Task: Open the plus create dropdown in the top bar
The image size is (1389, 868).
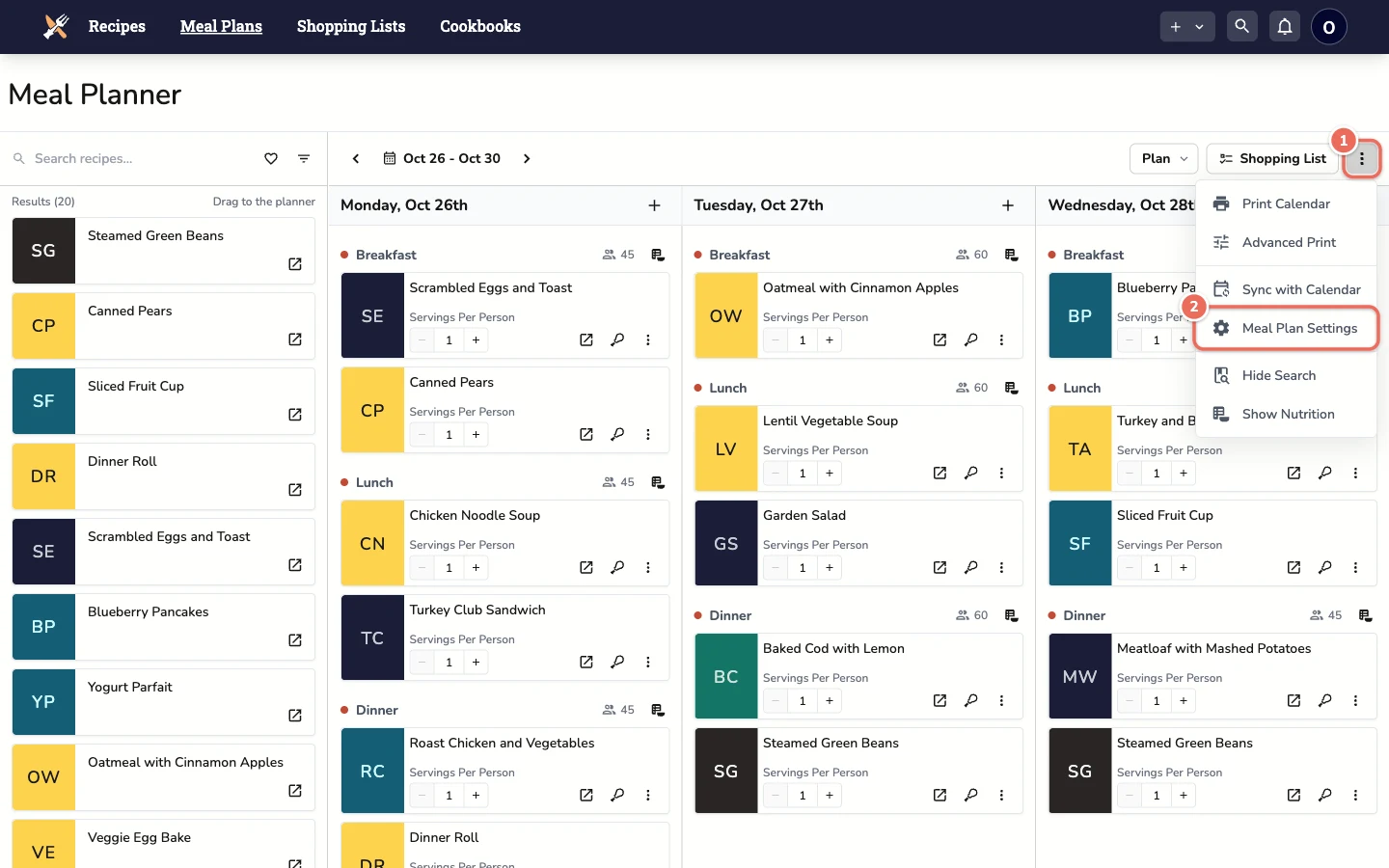Action: (1186, 27)
